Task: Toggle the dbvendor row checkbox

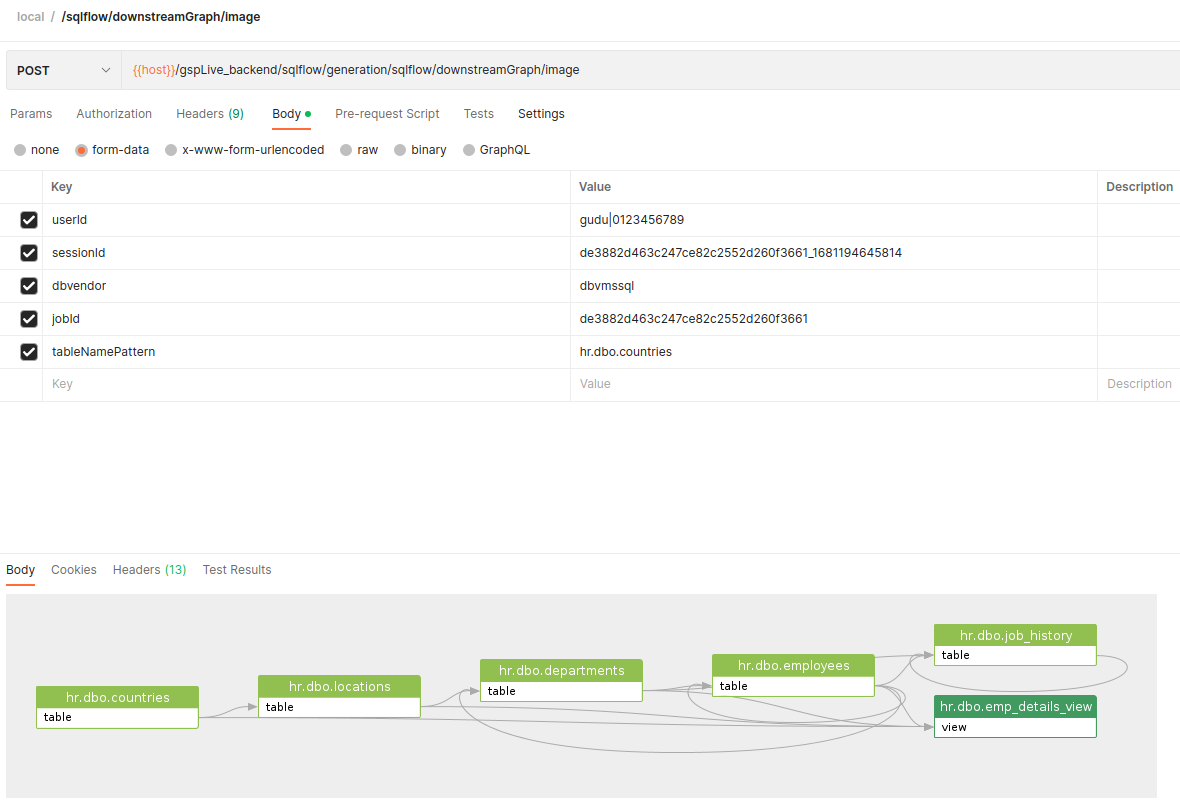Action: tap(29, 286)
